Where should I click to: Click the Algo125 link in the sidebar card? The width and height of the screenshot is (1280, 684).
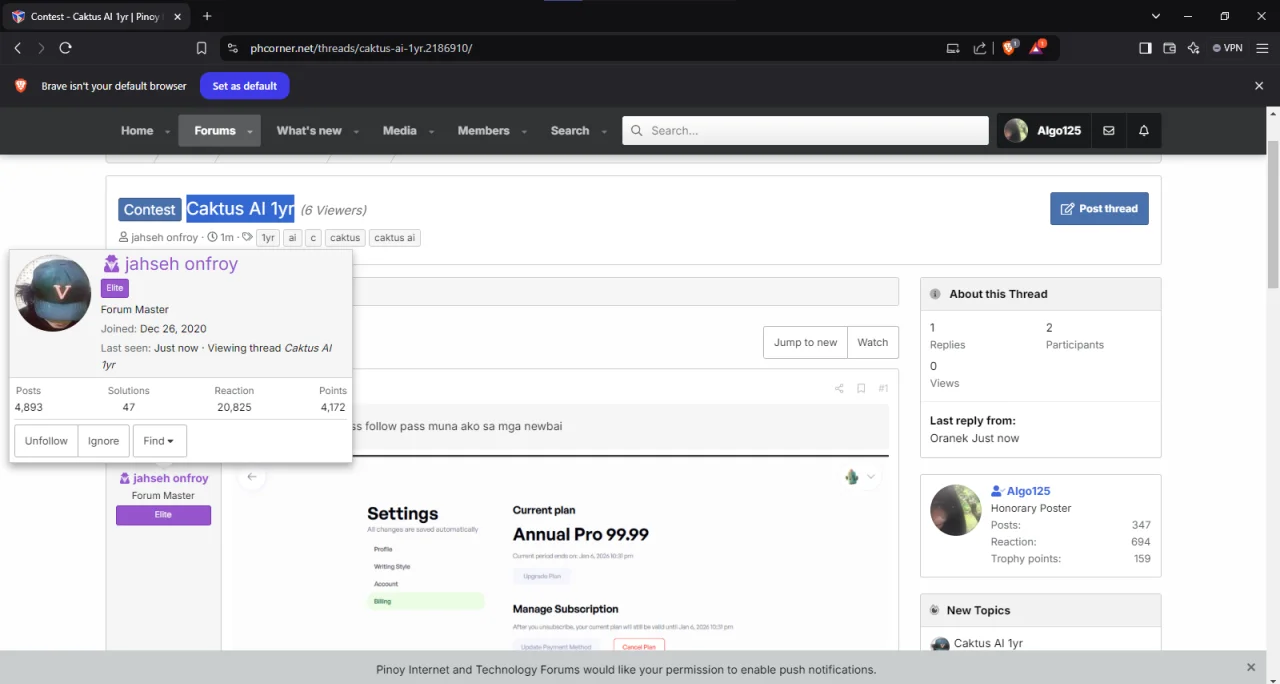click(1028, 491)
